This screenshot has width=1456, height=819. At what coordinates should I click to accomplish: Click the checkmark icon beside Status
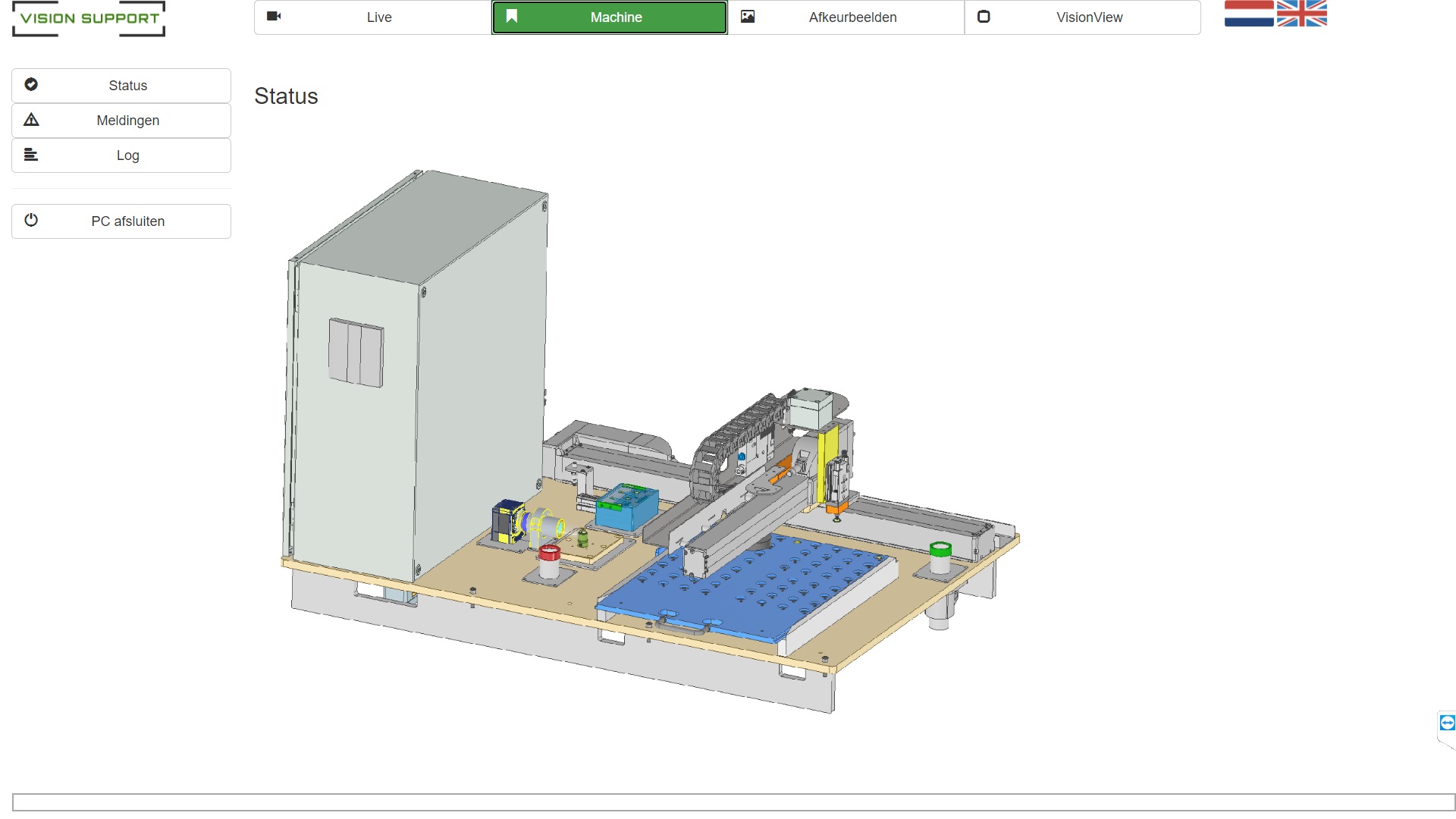[x=31, y=85]
